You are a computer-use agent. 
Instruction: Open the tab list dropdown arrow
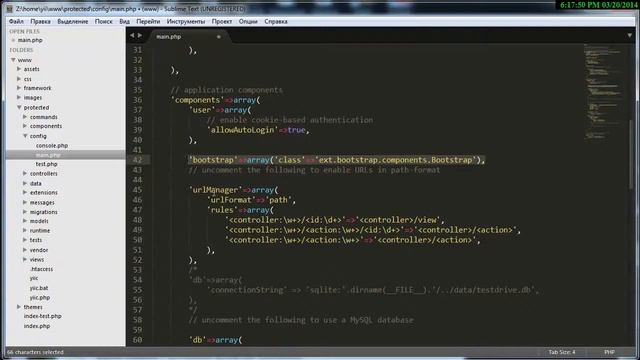point(629,36)
